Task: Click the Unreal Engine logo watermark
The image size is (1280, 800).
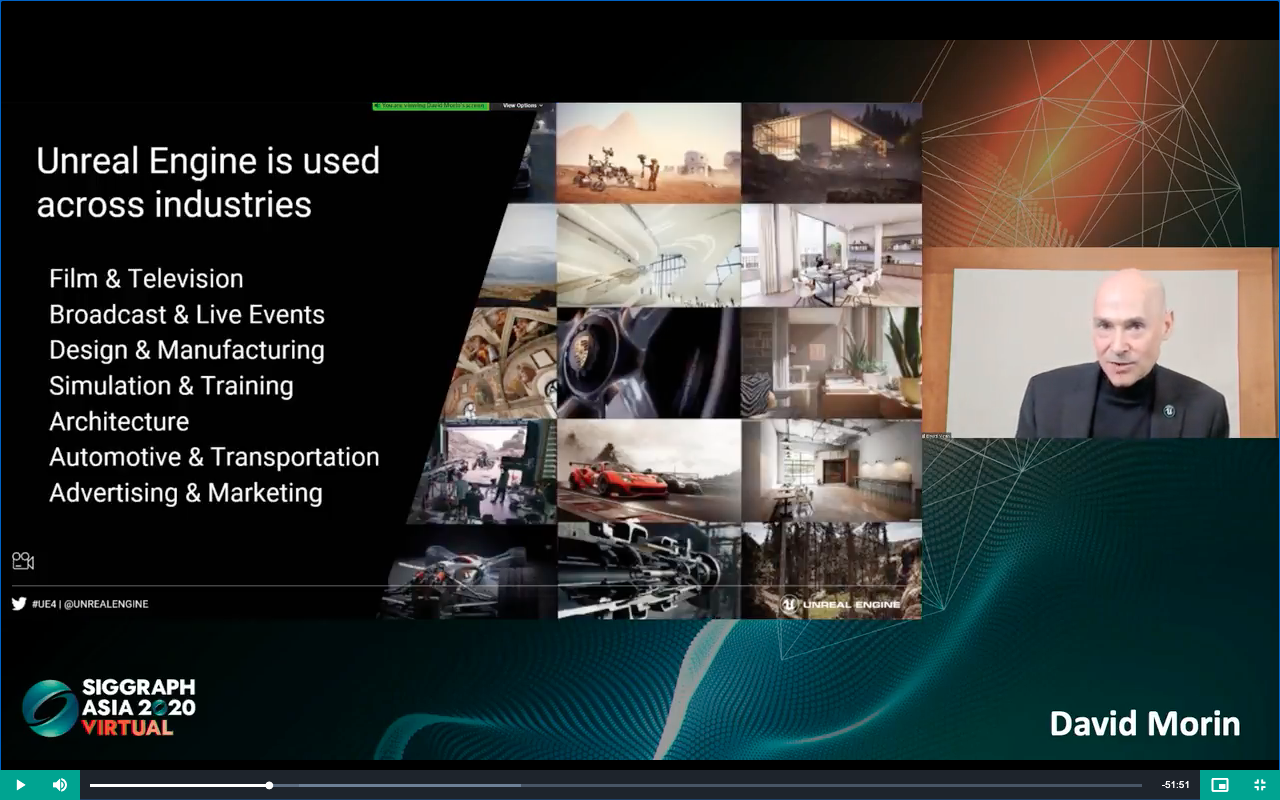Action: (x=841, y=604)
